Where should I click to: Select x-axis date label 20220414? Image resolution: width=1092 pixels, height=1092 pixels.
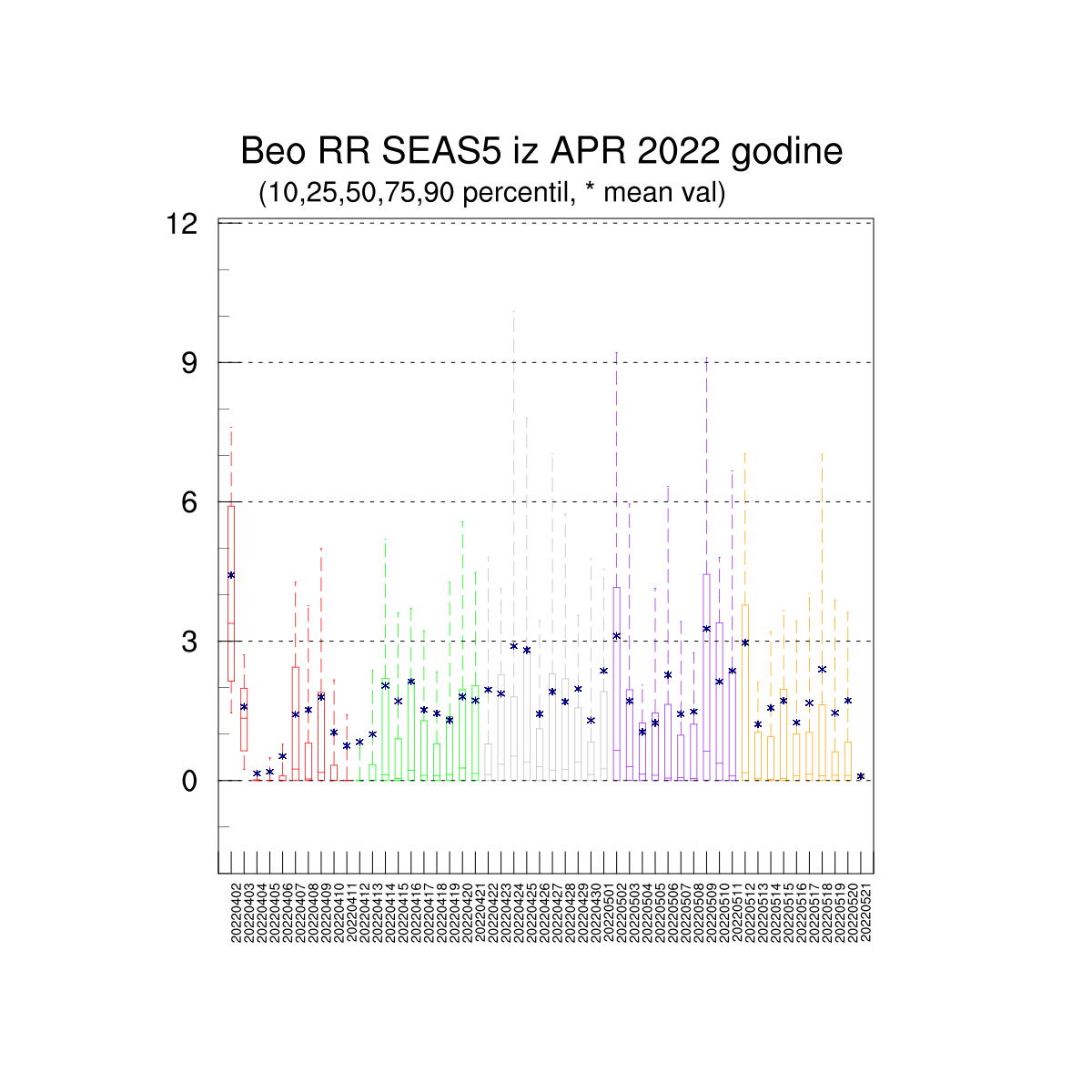coord(390,912)
